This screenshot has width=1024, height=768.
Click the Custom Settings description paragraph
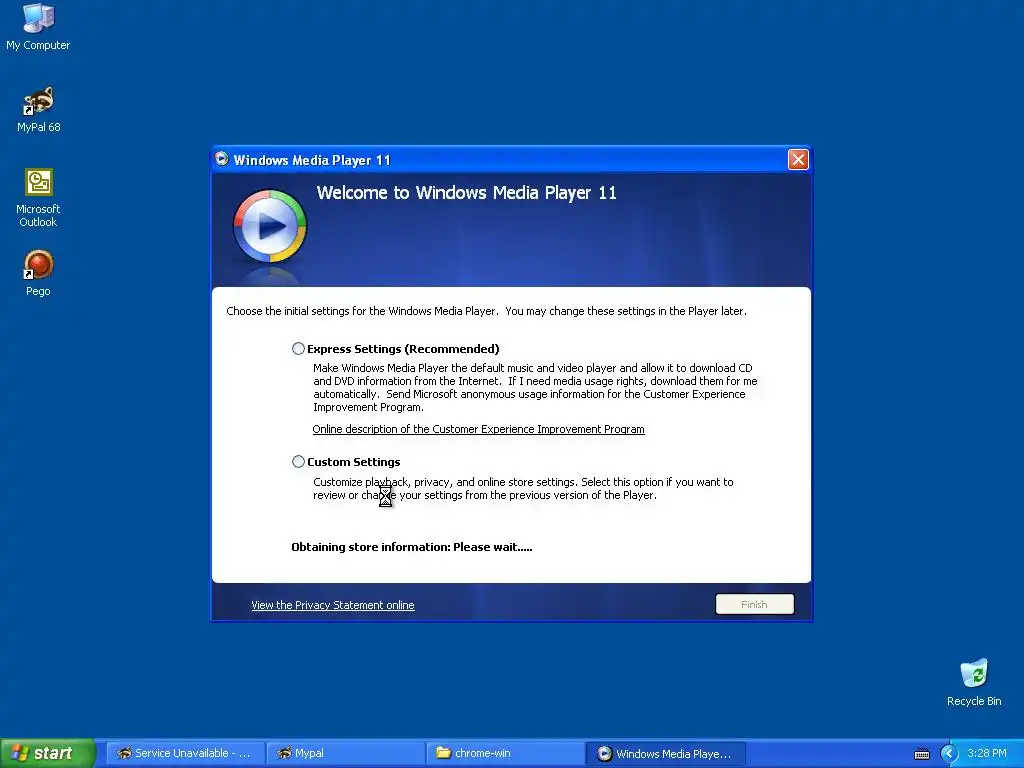click(x=523, y=488)
